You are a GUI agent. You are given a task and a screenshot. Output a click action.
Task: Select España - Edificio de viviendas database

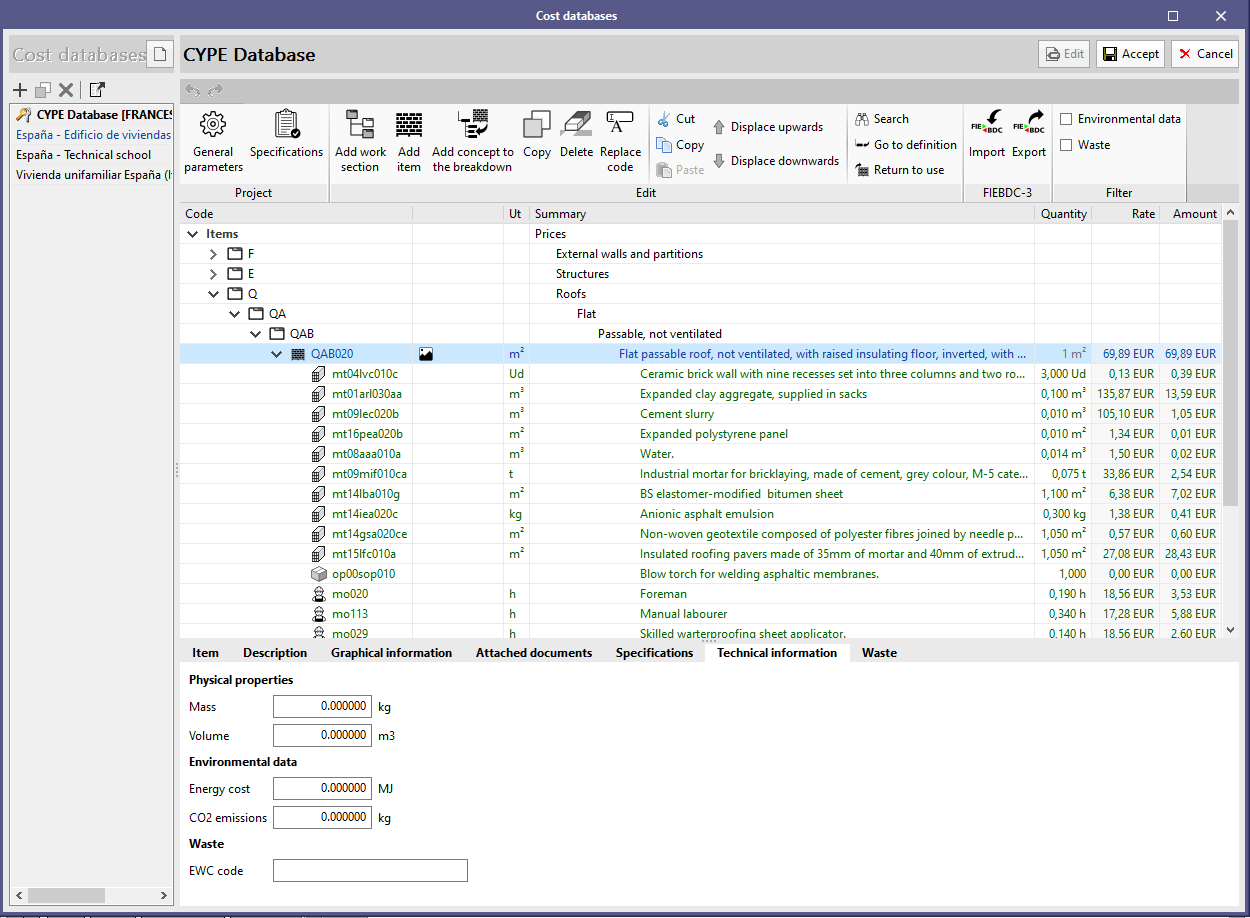pos(92,135)
